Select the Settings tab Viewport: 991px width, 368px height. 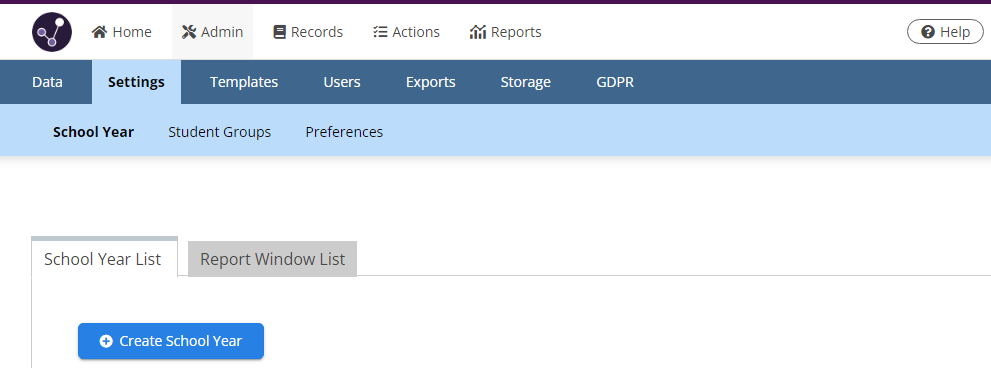137,82
